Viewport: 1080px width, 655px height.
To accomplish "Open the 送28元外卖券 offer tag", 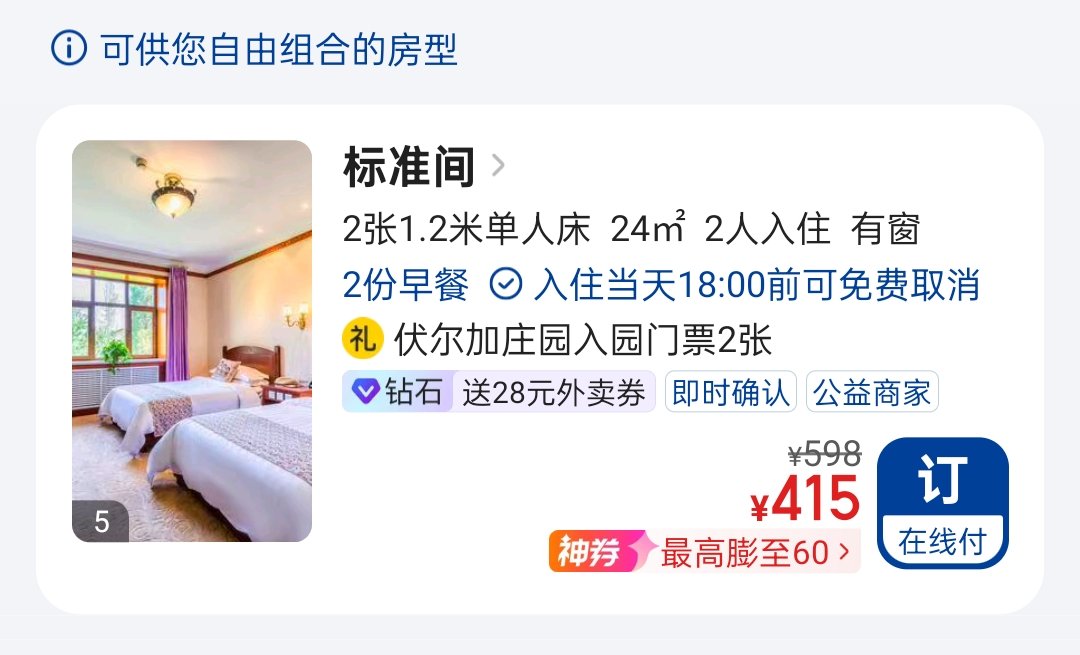I will (x=554, y=393).
